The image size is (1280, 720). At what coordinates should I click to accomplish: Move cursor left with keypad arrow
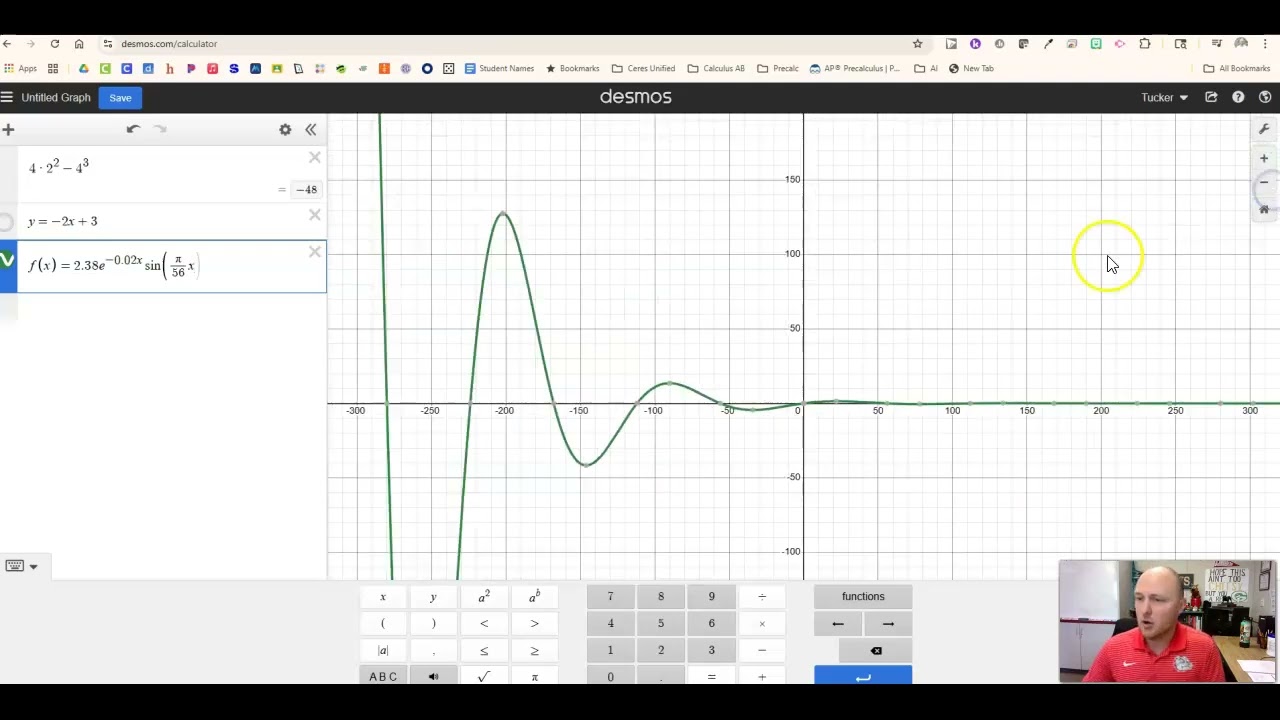(838, 623)
